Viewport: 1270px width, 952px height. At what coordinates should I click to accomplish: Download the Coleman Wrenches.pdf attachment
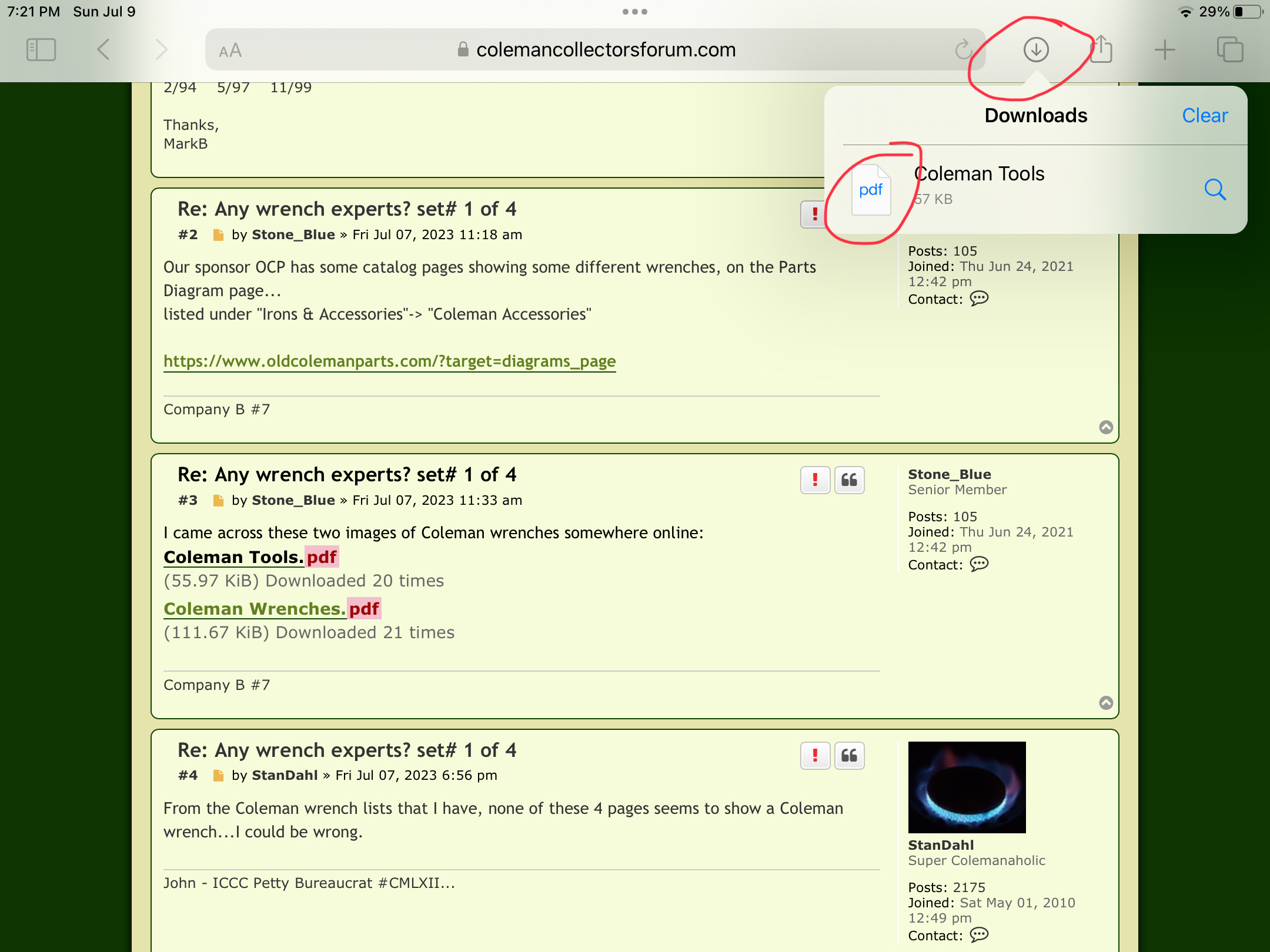tap(272, 609)
